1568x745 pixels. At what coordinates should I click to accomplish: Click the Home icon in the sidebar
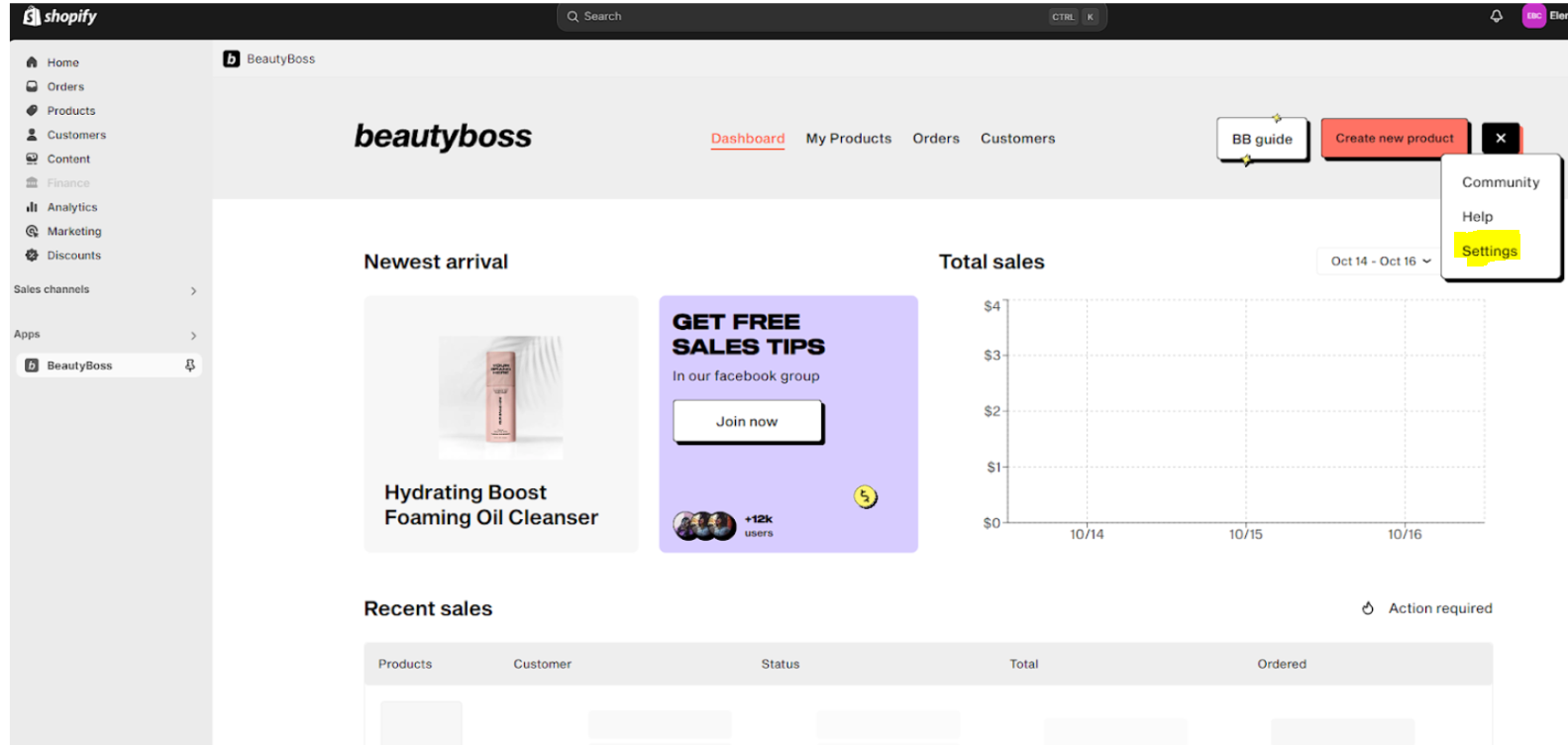pyautogui.click(x=32, y=62)
